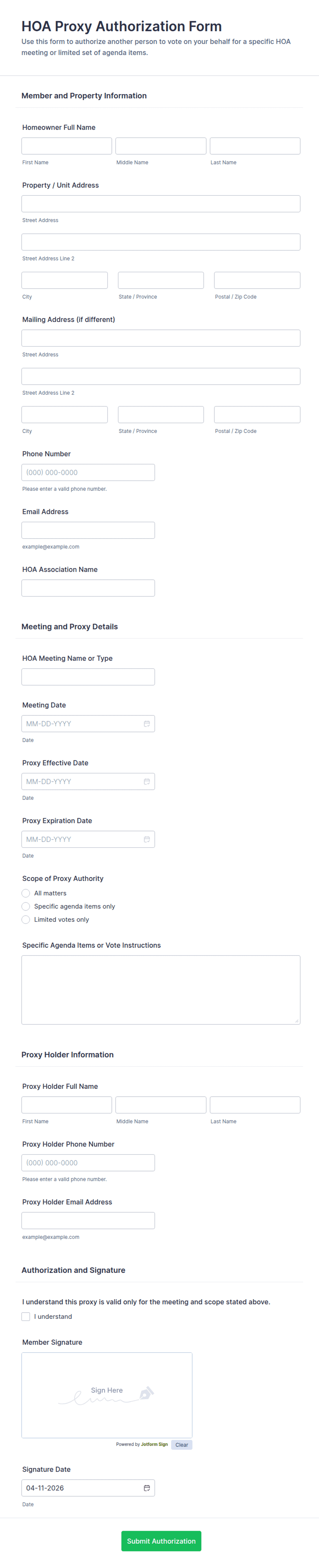This screenshot has width=319, height=1568.
Task: Focus the homeowner First Name field
Action: click(x=66, y=146)
